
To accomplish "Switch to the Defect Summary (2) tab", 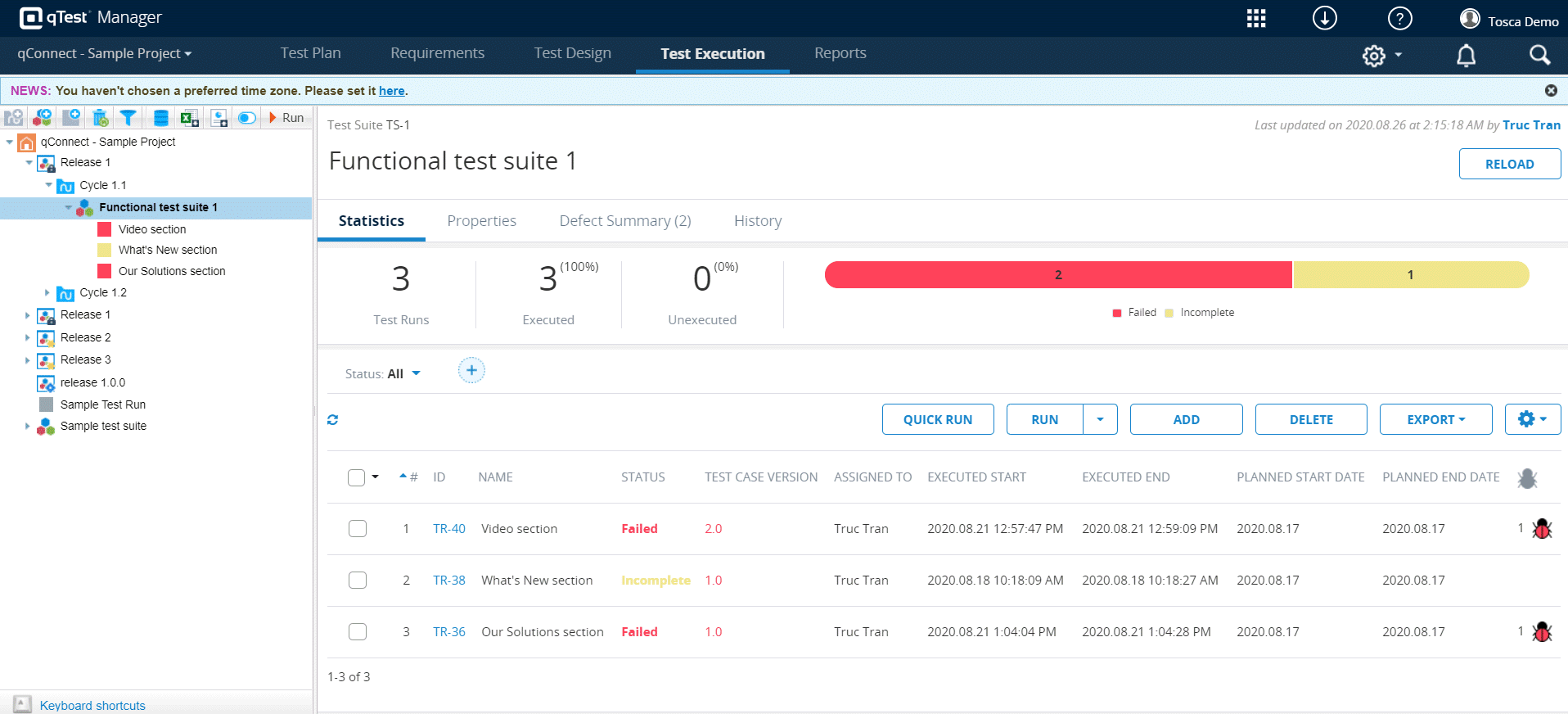I will [x=625, y=221].
